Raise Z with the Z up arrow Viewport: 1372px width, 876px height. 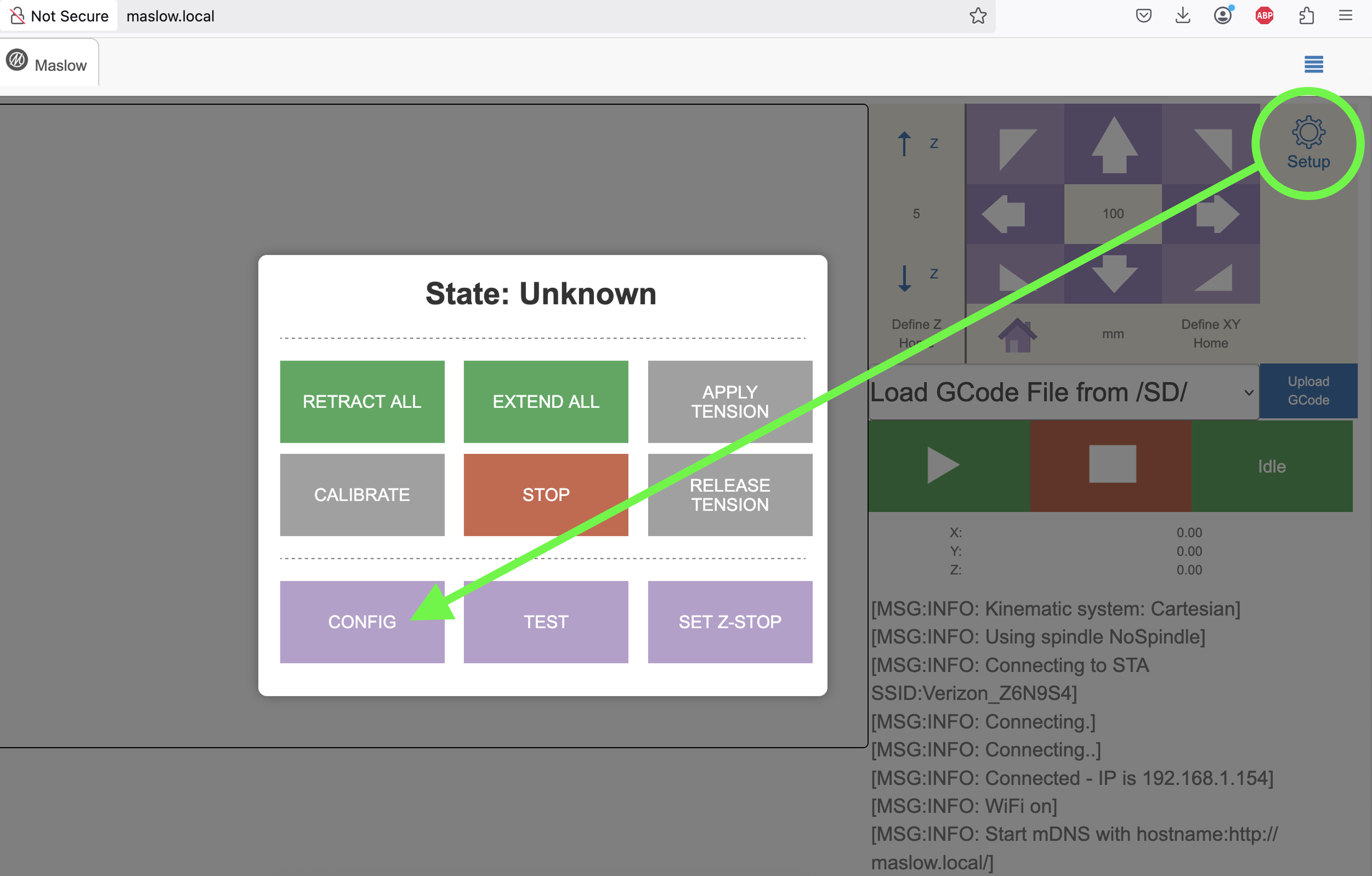904,144
